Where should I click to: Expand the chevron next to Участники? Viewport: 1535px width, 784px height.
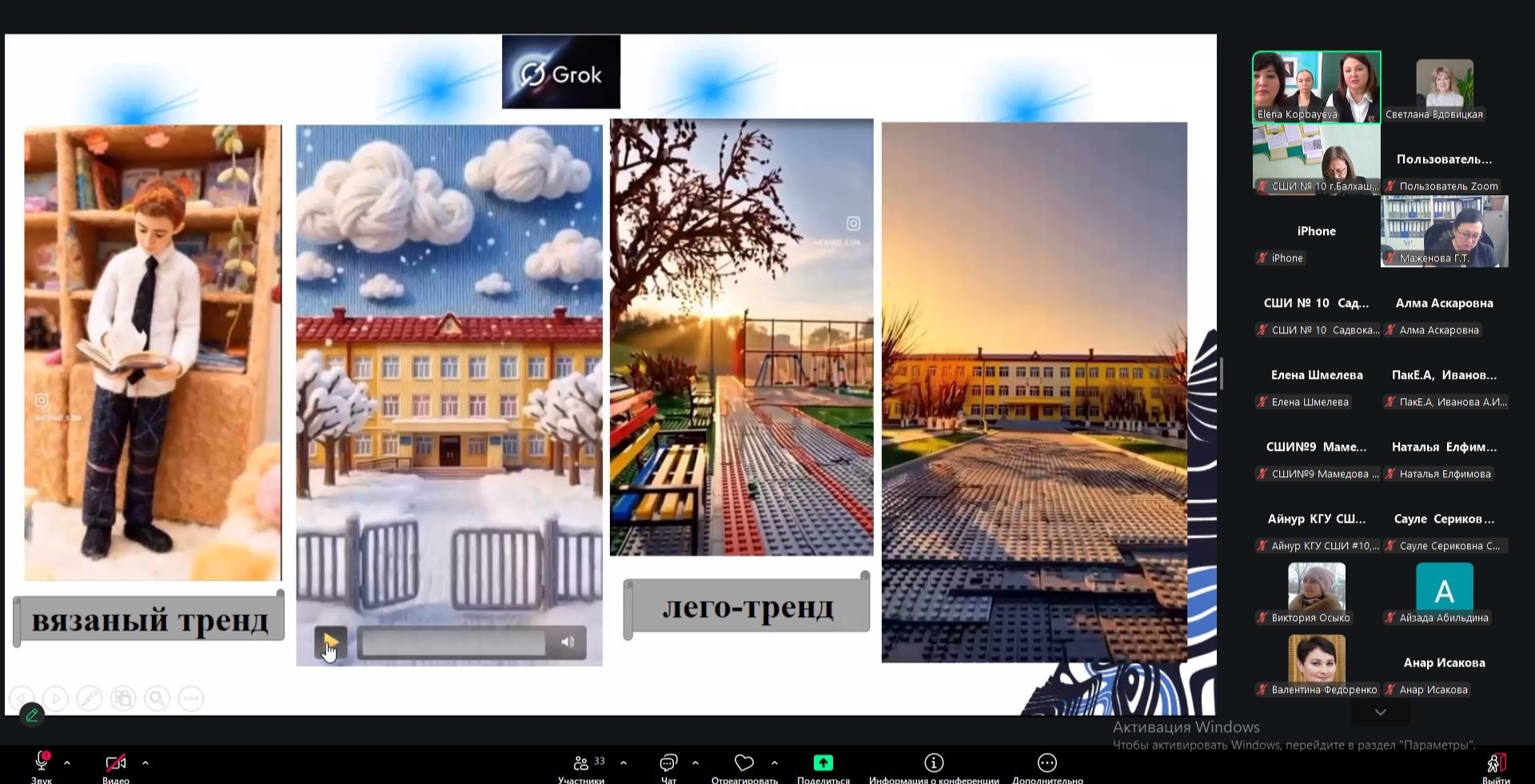(x=624, y=763)
